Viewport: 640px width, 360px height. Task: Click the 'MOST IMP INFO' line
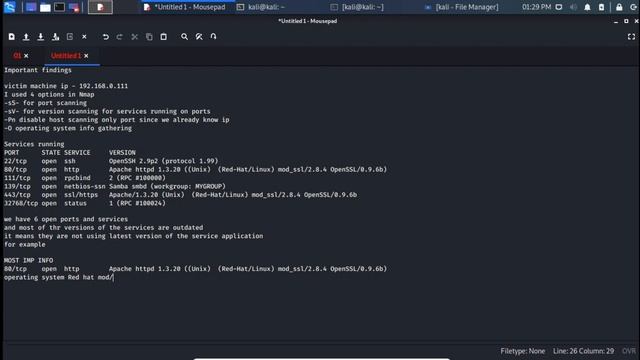[29, 260]
